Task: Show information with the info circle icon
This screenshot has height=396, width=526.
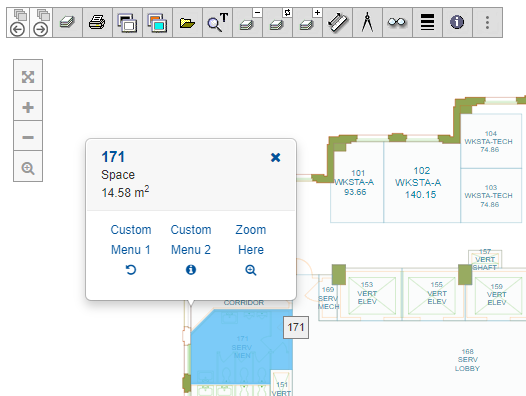Action: pyautogui.click(x=457, y=22)
